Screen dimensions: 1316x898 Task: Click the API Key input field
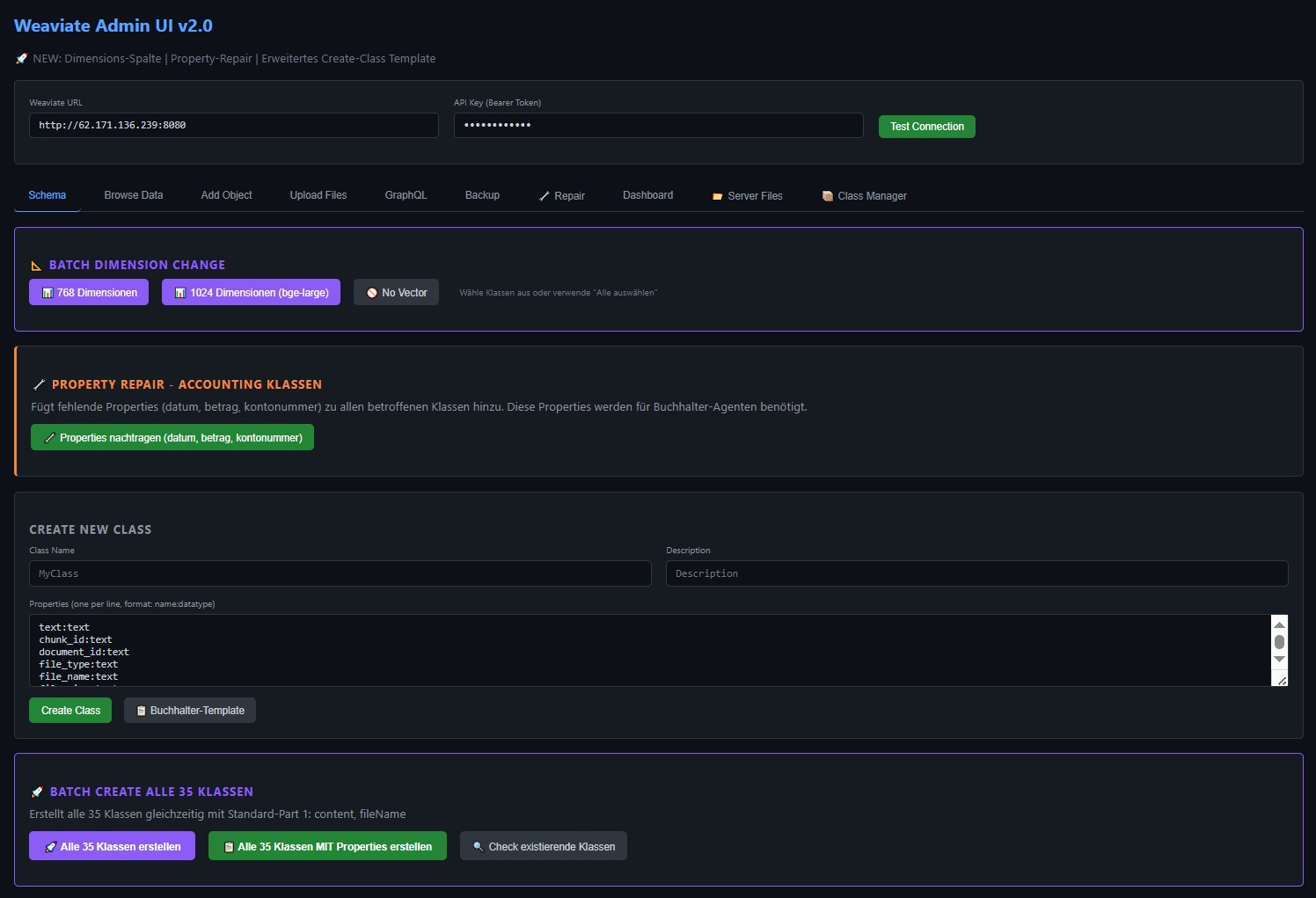(x=658, y=125)
